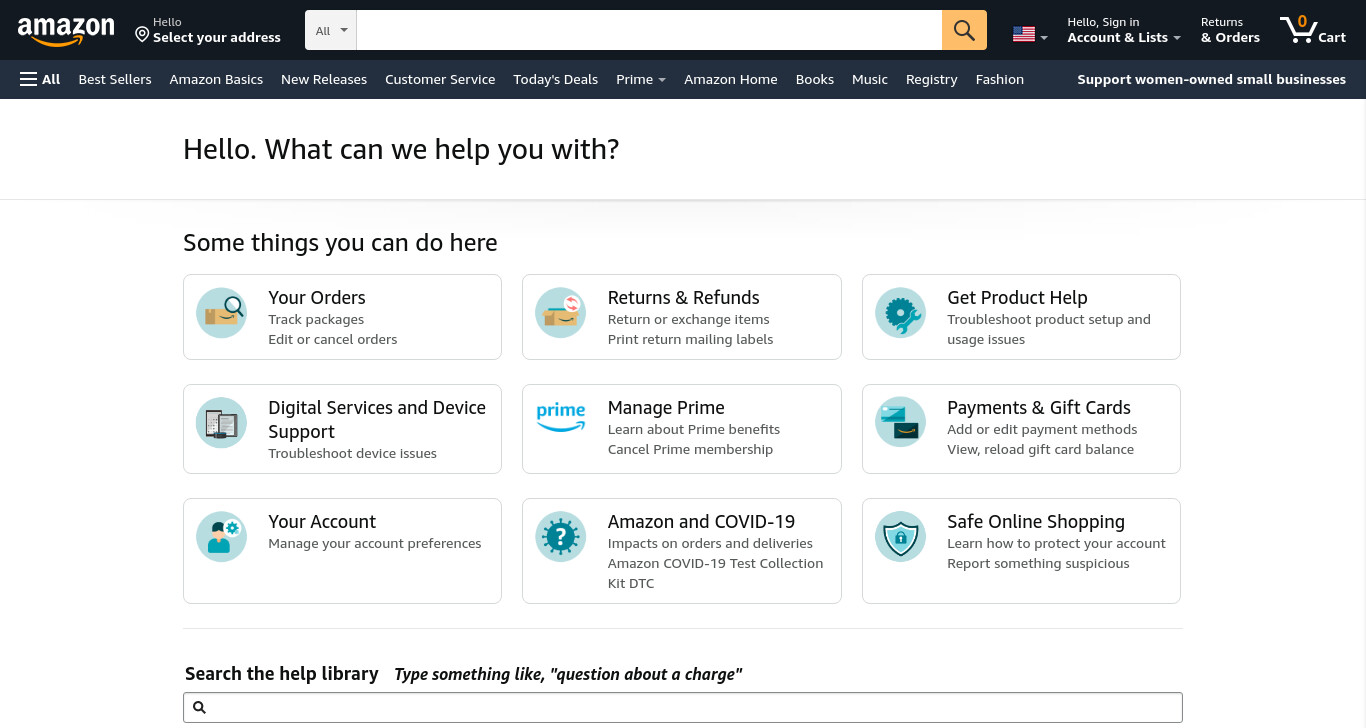This screenshot has width=1366, height=728.
Task: Open the All search category dropdown
Action: [x=331, y=30]
